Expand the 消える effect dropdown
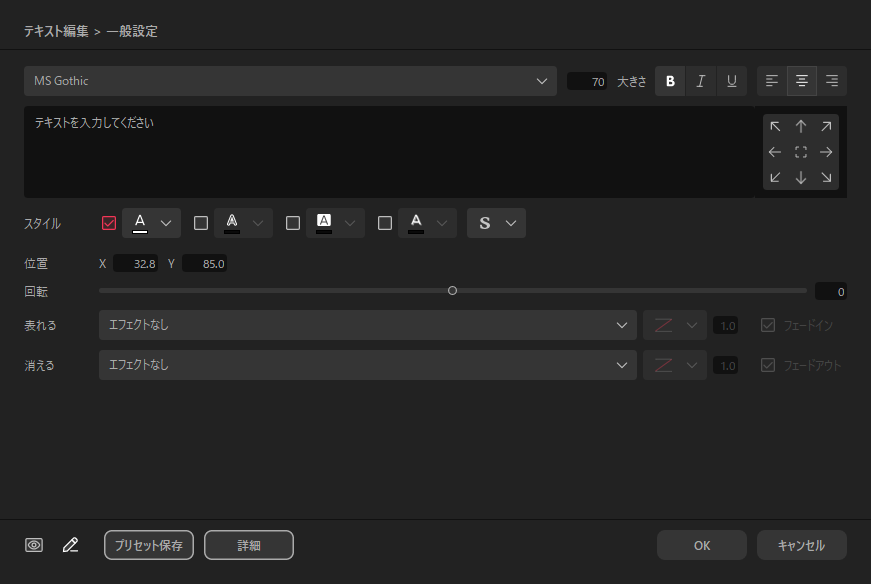The height and width of the screenshot is (584, 871). point(367,365)
